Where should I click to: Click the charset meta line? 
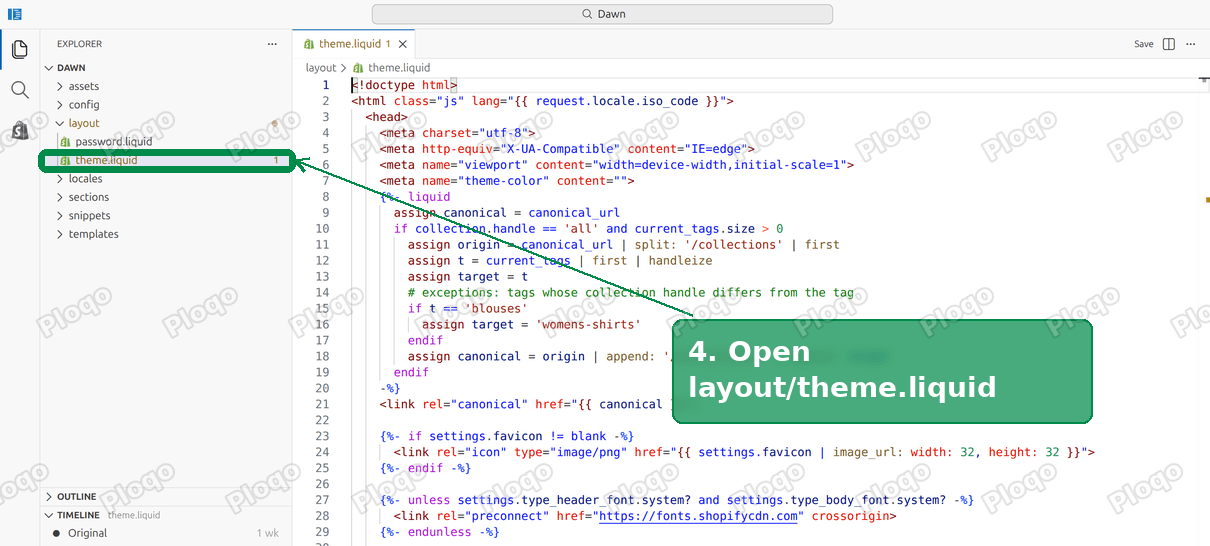pyautogui.click(x=457, y=133)
